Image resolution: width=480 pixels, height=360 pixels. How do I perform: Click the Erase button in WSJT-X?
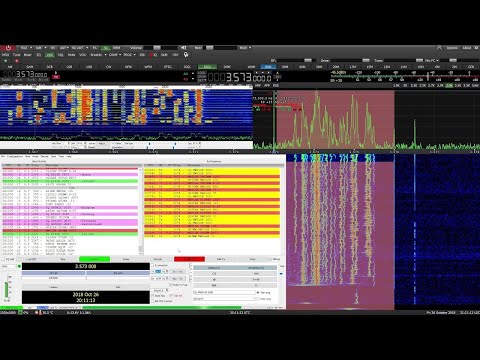[126, 259]
